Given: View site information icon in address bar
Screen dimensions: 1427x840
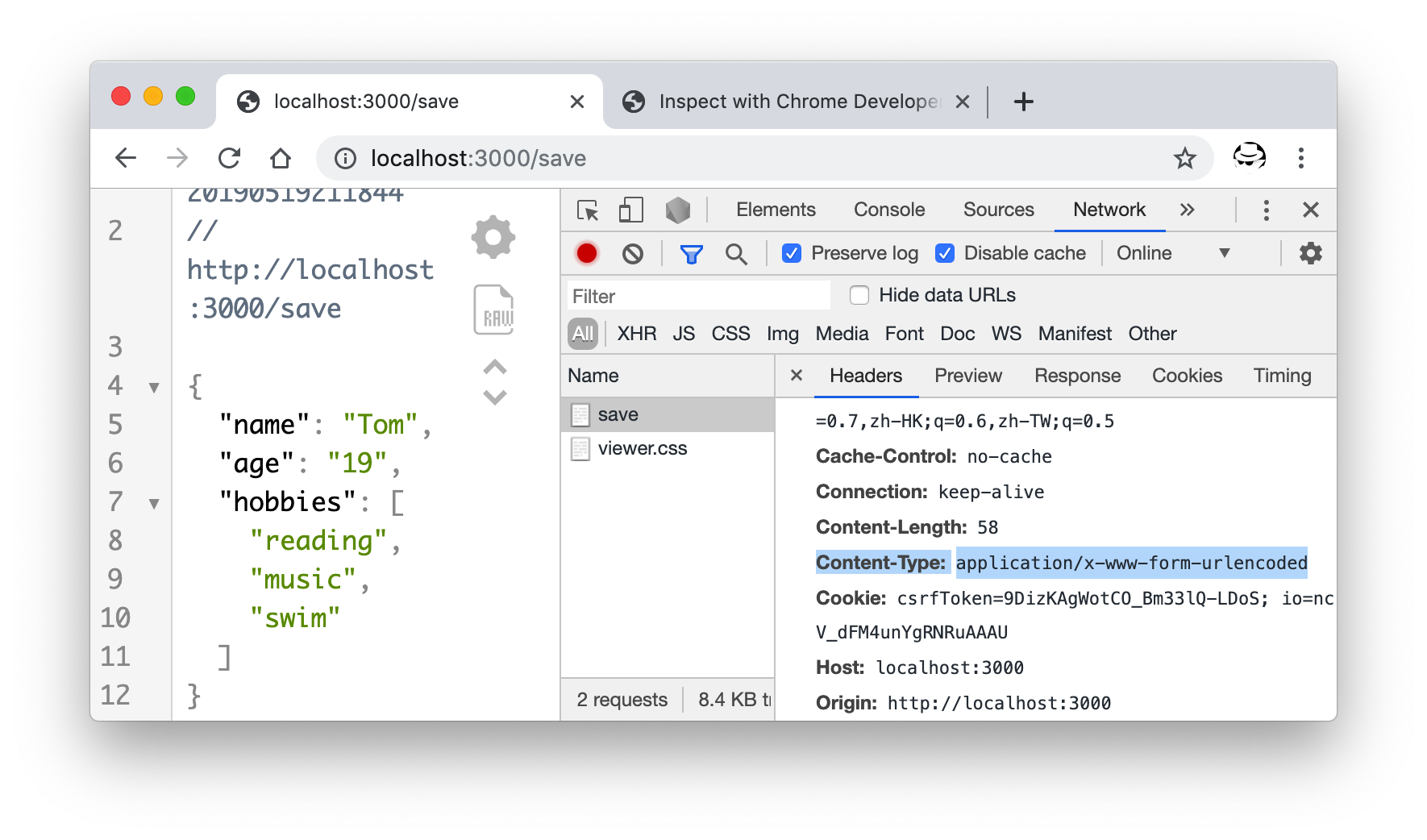Looking at the screenshot, I should (x=346, y=158).
